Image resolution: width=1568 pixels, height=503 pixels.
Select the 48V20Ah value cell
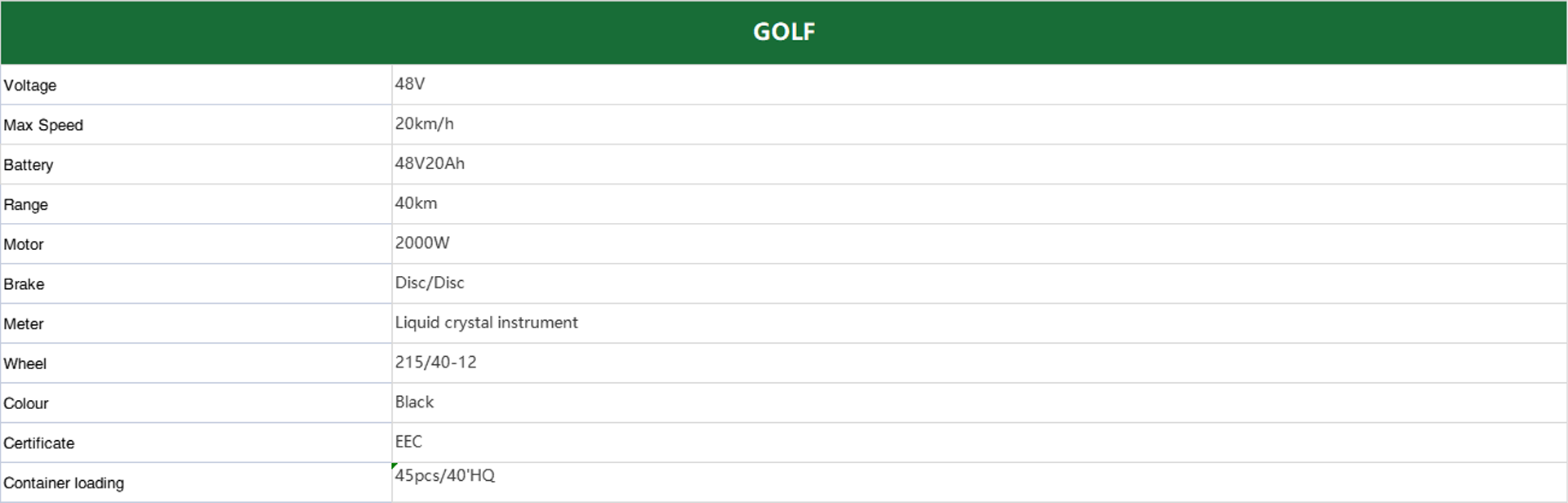(979, 164)
